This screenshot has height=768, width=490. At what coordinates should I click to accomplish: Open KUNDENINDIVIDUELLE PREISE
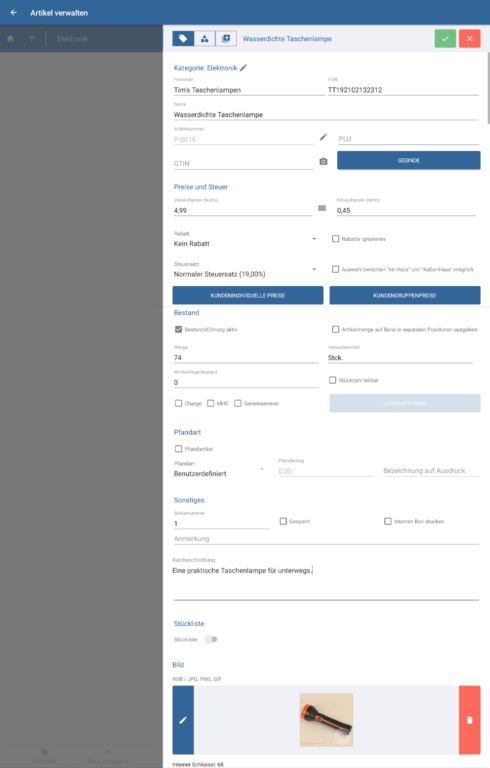(248, 295)
